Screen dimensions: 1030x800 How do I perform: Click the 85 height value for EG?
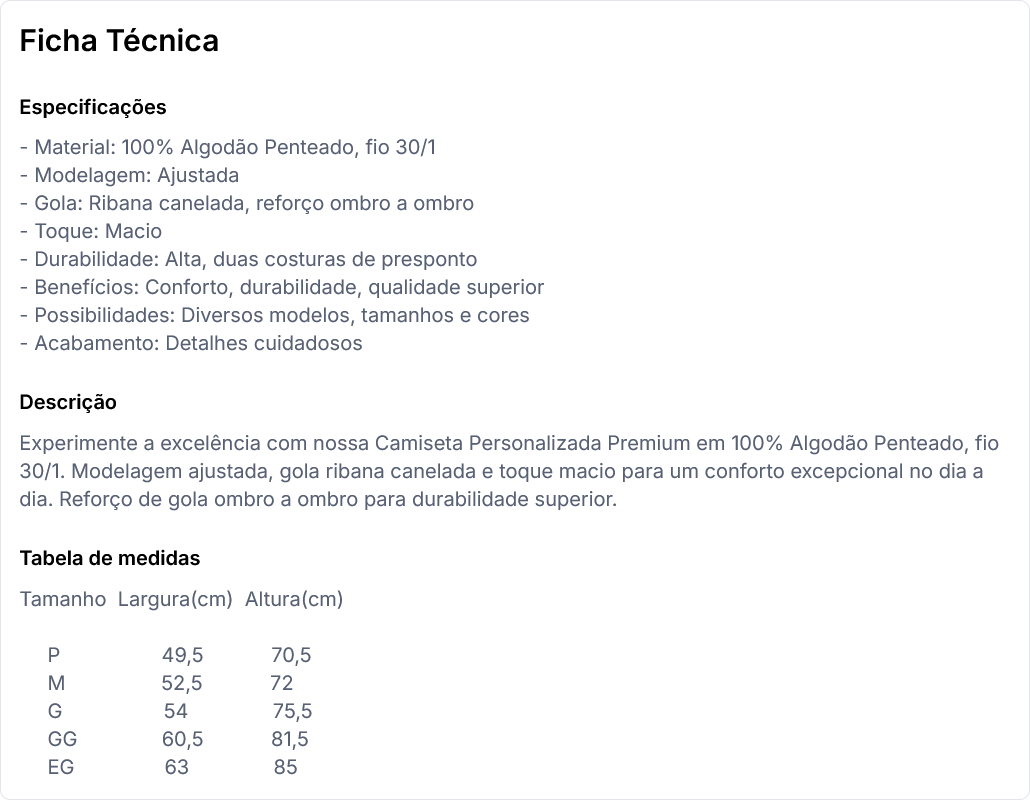point(286,768)
